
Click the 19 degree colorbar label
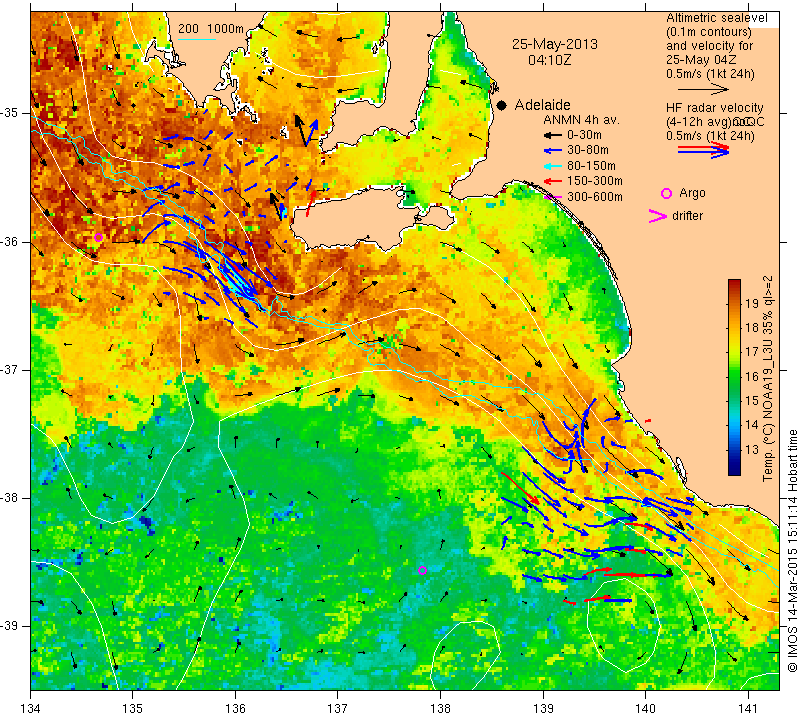coord(752,304)
